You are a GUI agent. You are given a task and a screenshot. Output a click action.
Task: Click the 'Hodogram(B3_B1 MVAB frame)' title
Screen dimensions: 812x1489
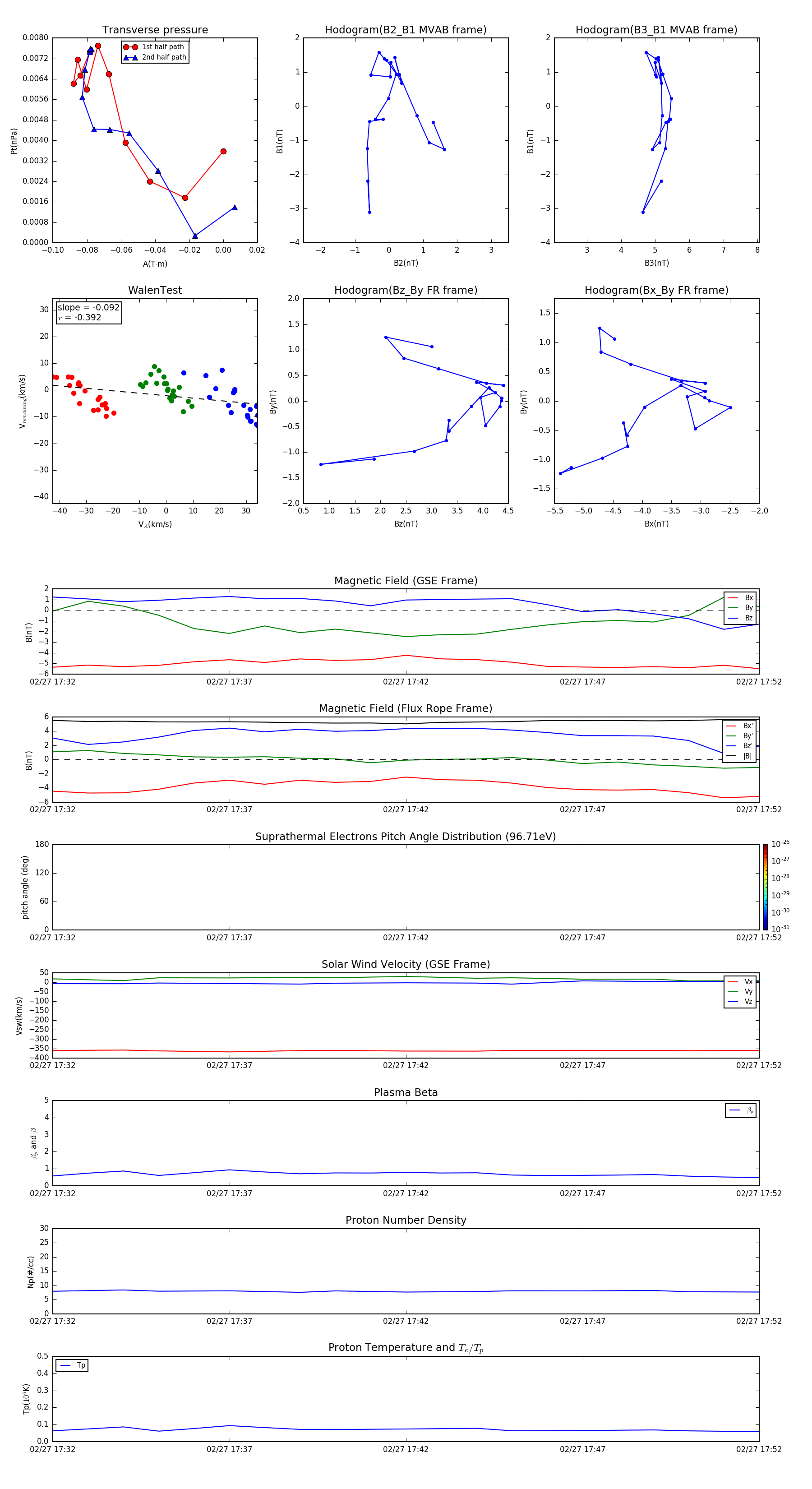pos(656,30)
